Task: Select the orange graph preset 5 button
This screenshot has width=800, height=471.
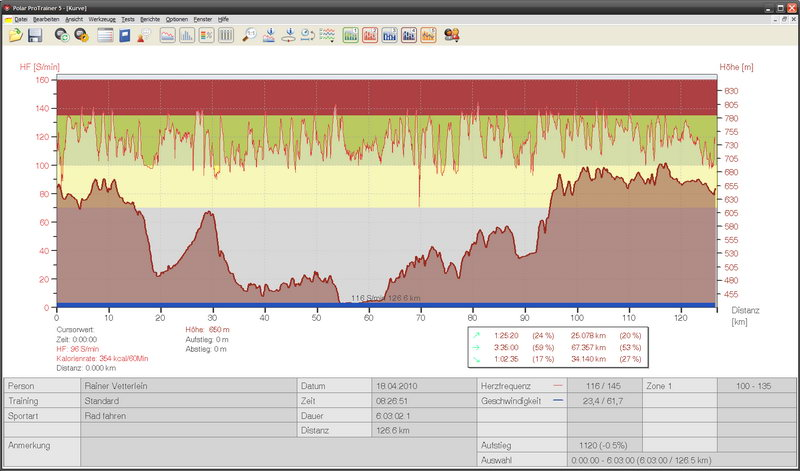Action: coord(427,35)
